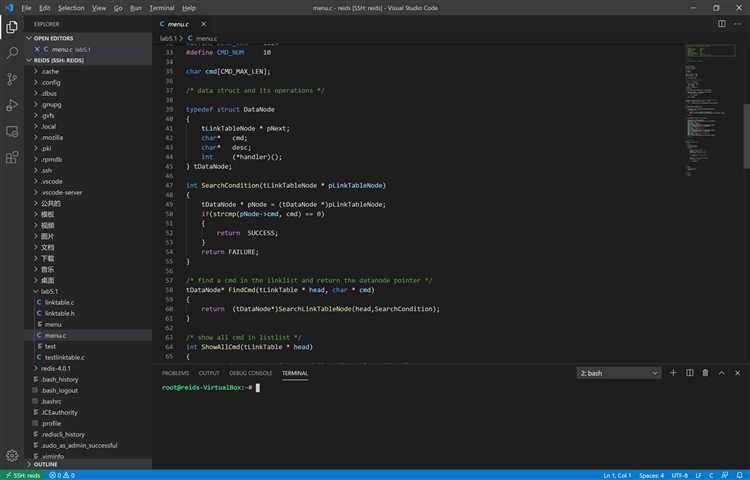
Task: Change encoding via UTF-8 status item
Action: (680, 475)
